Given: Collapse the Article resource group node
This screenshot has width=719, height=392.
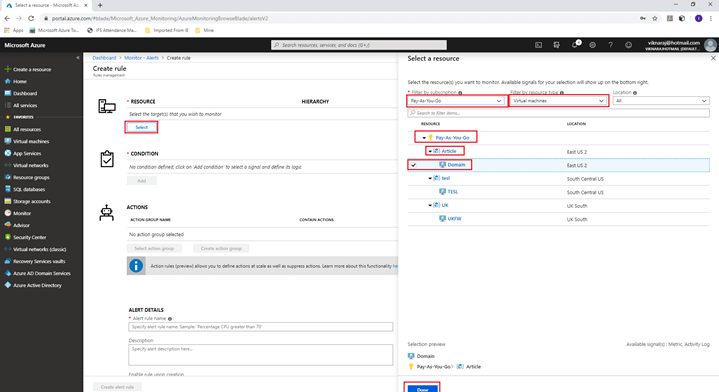Looking at the screenshot, I should 430,151.
